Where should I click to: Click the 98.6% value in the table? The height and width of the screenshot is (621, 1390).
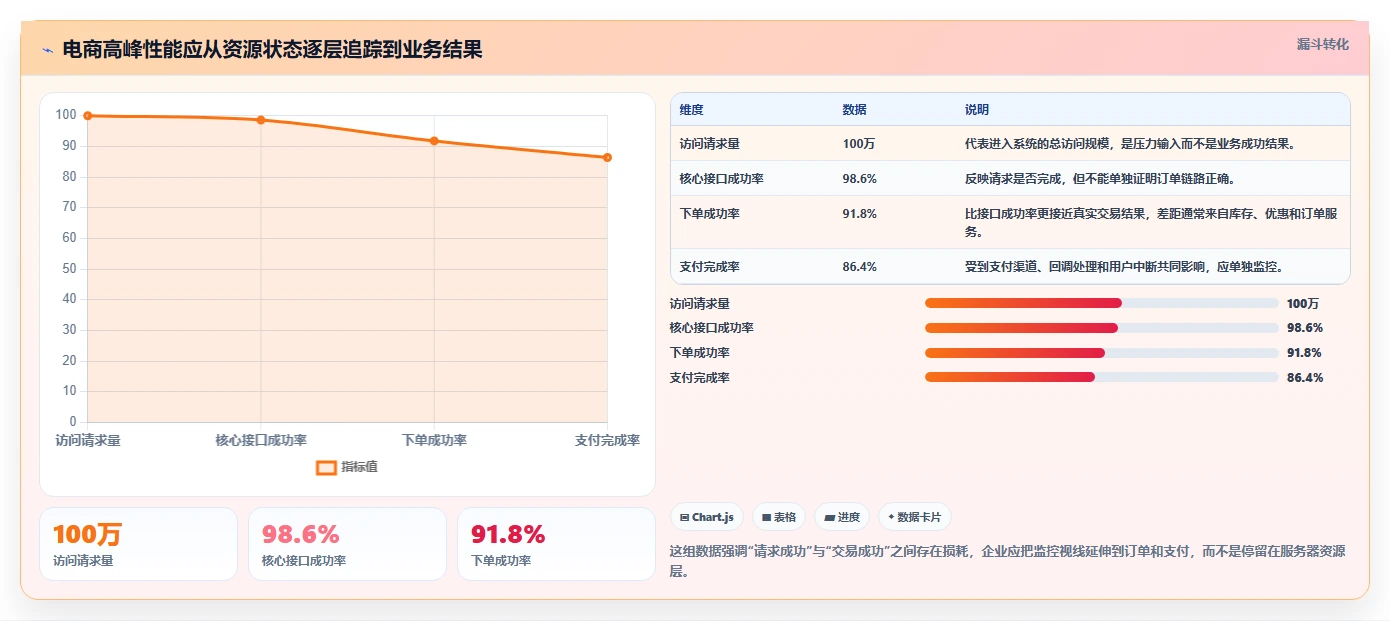[860, 179]
